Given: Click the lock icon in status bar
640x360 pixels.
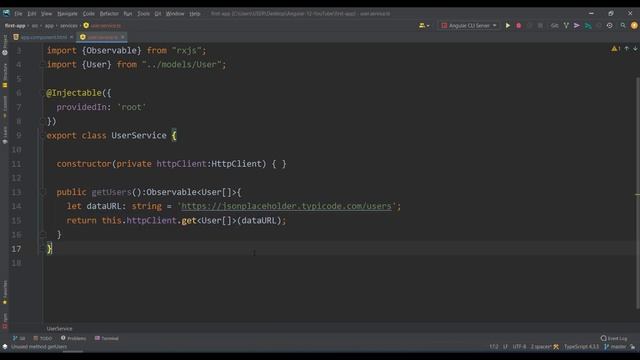Looking at the screenshot, I should point(633,347).
